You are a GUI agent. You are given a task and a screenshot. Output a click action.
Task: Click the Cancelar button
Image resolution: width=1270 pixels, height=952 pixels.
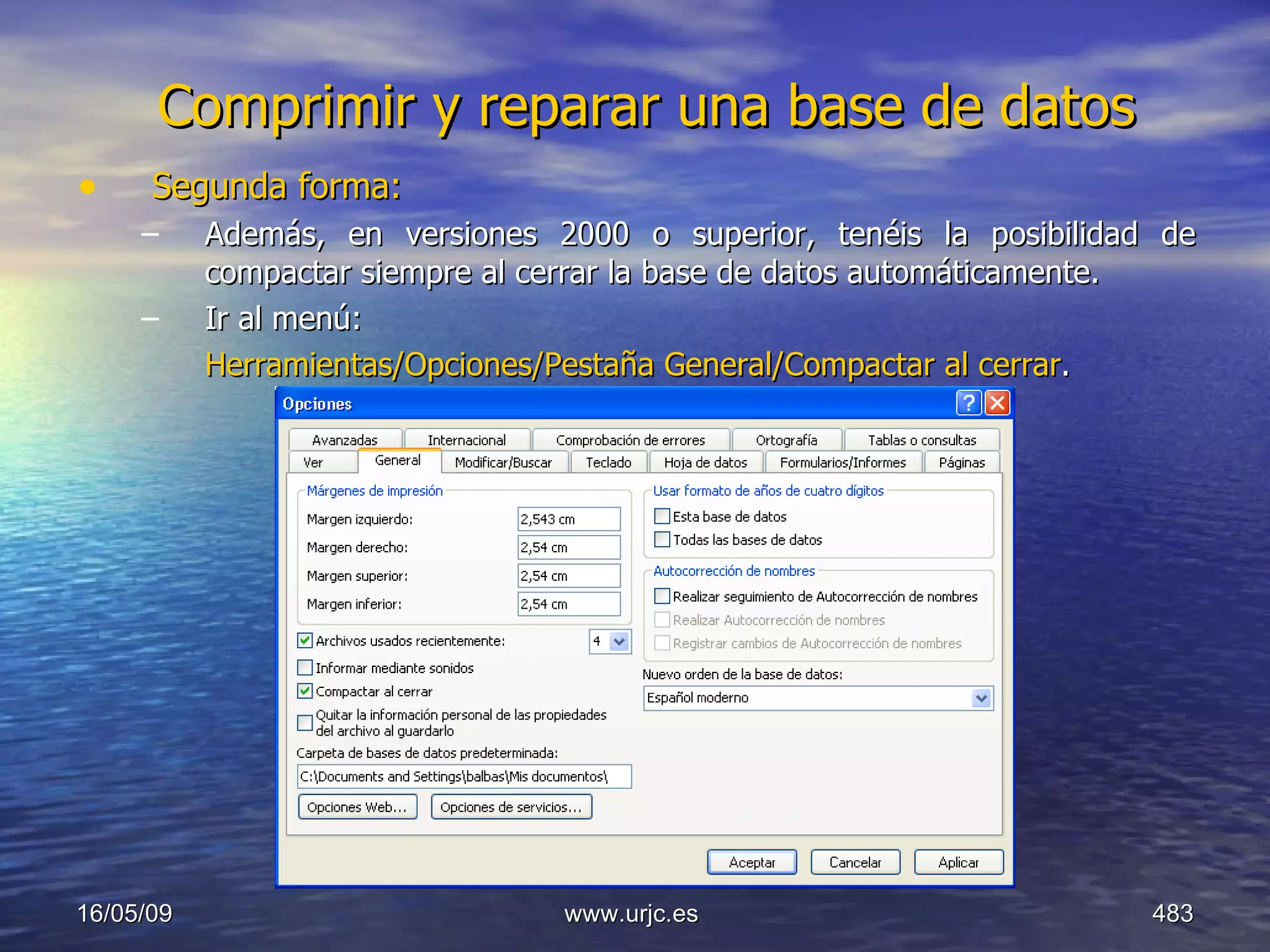(x=856, y=862)
